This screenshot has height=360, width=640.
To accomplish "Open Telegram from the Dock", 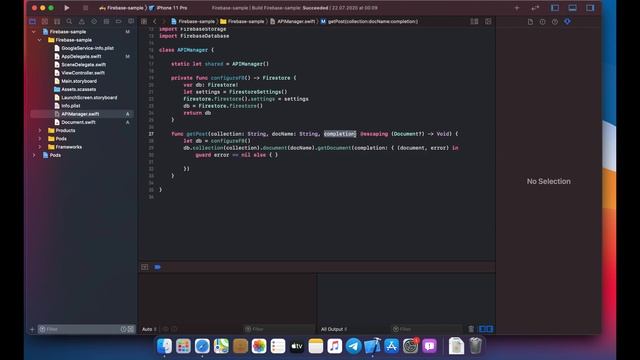I will click(353, 346).
